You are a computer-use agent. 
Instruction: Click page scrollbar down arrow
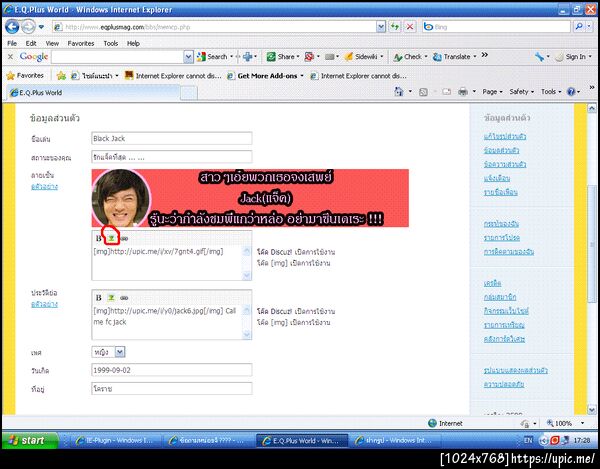[x=592, y=410]
